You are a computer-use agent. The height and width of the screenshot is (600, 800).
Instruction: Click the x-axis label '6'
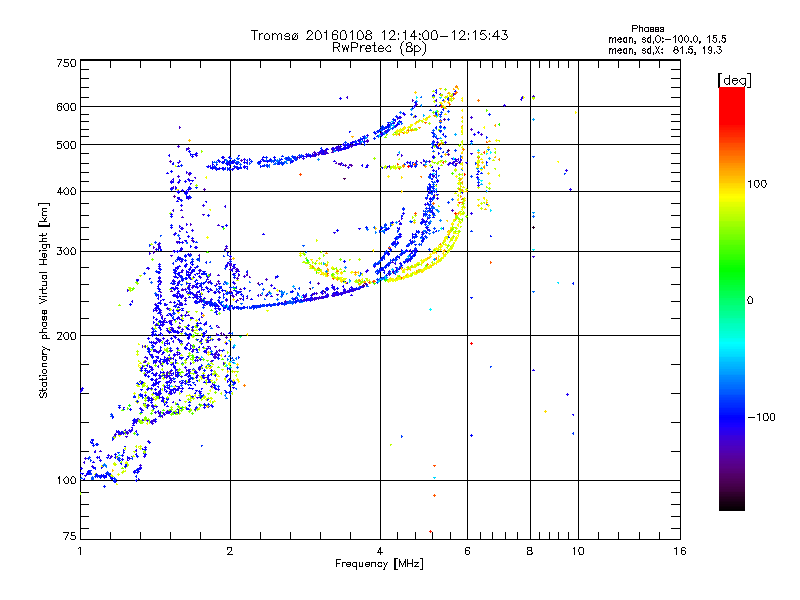pos(467,551)
